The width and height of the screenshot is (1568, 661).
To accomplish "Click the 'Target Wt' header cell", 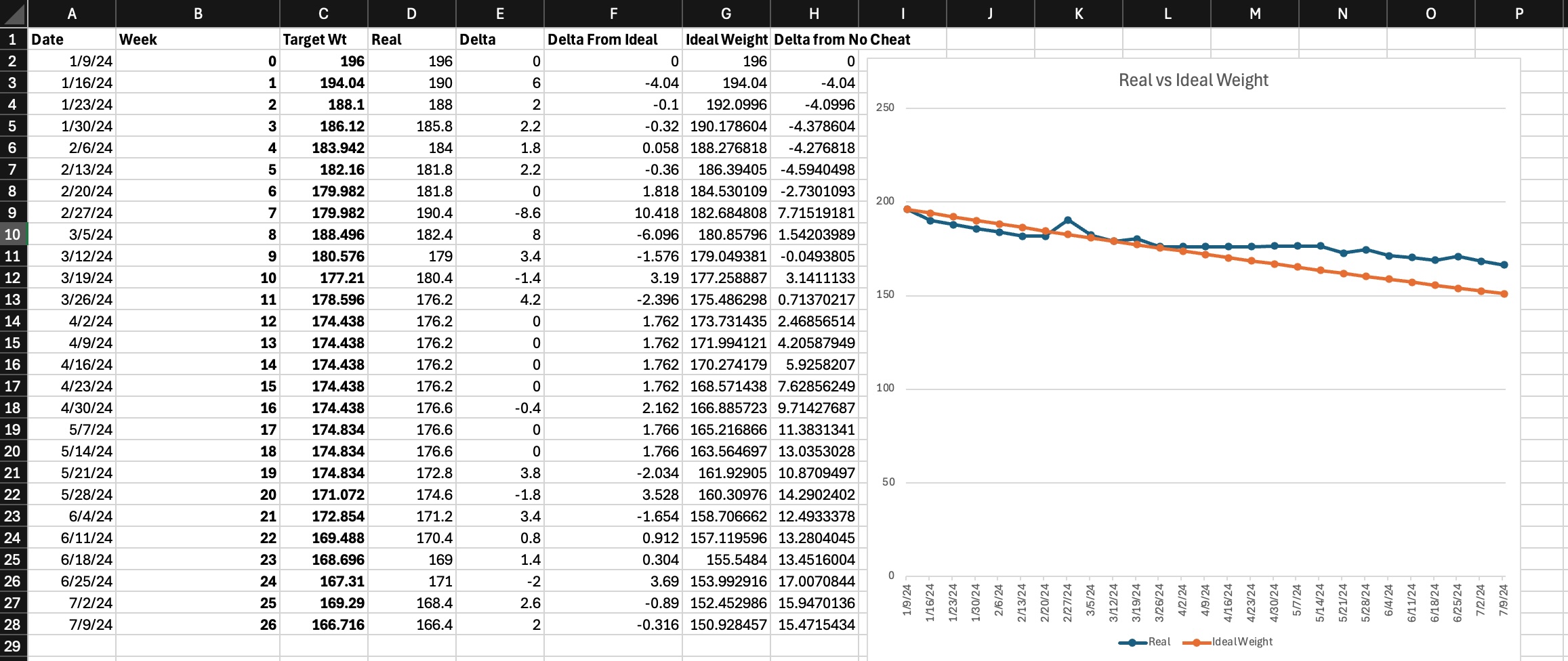I will 323,39.
